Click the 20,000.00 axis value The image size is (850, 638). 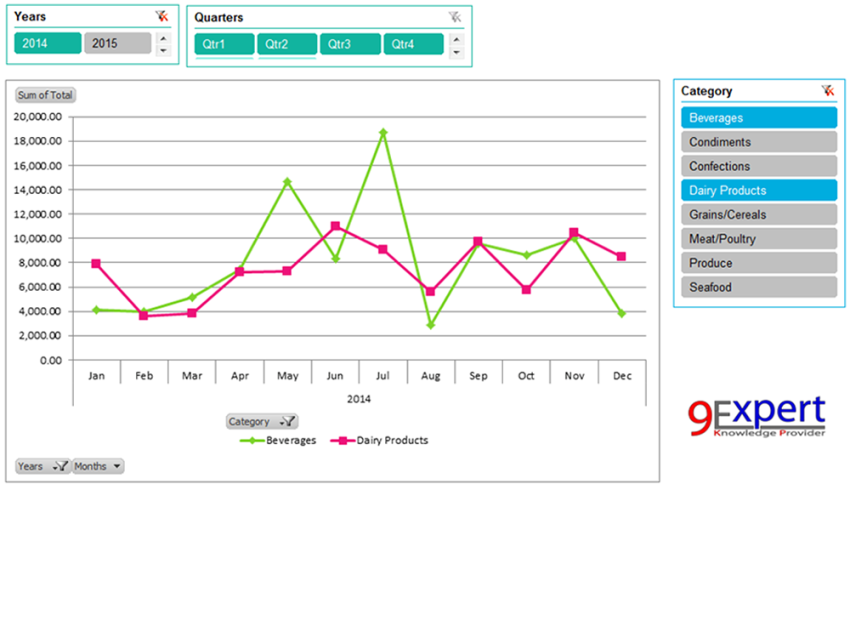click(x=38, y=117)
